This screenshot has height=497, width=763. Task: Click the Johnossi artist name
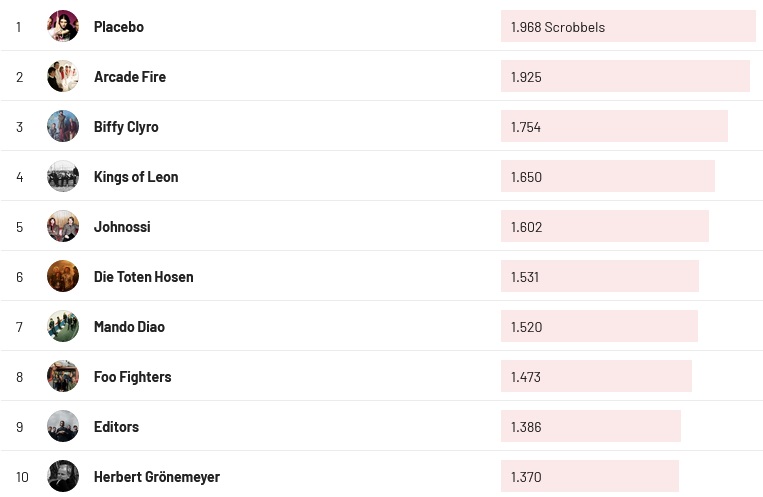click(122, 227)
